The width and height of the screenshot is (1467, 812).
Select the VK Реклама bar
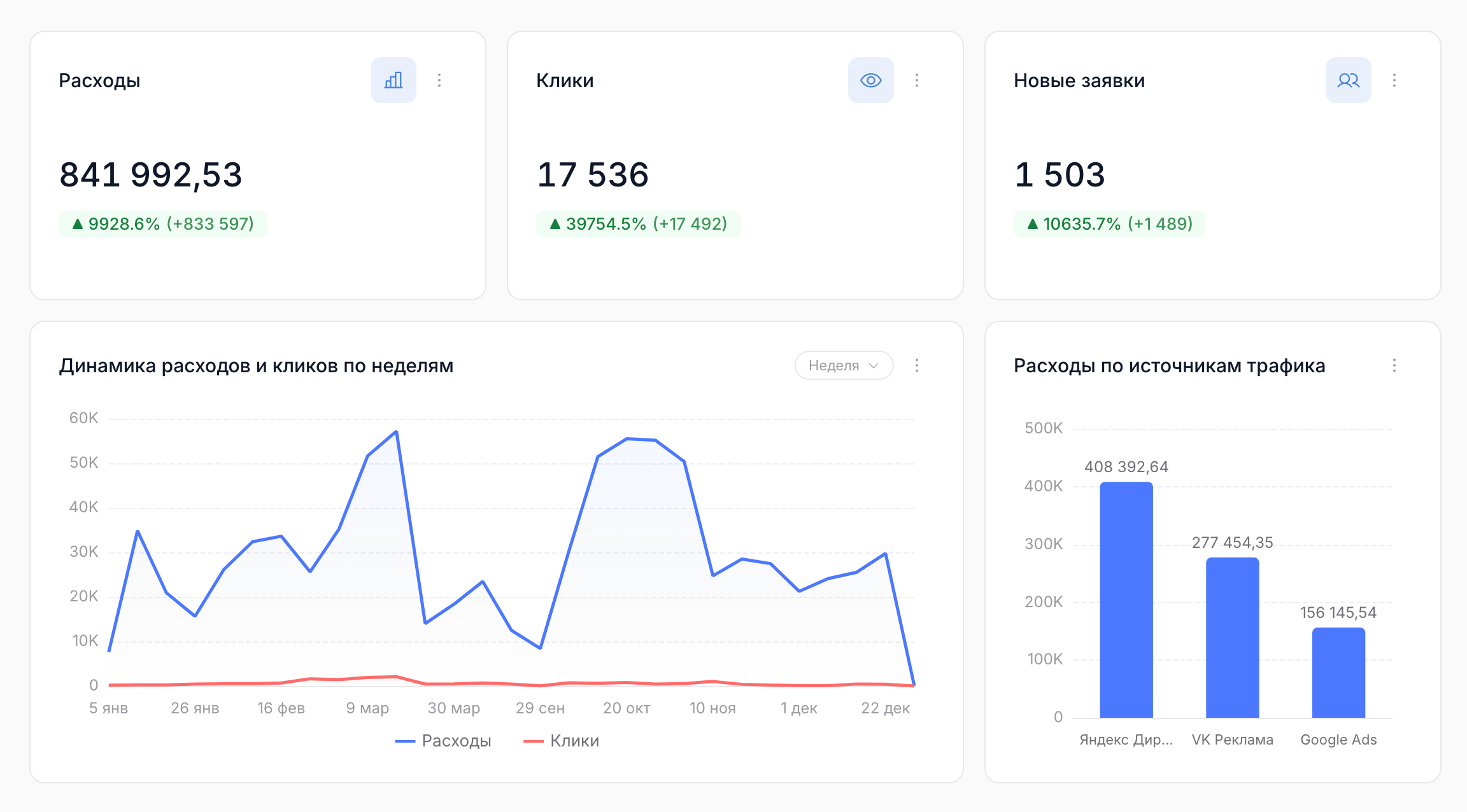pyautogui.click(x=1233, y=638)
